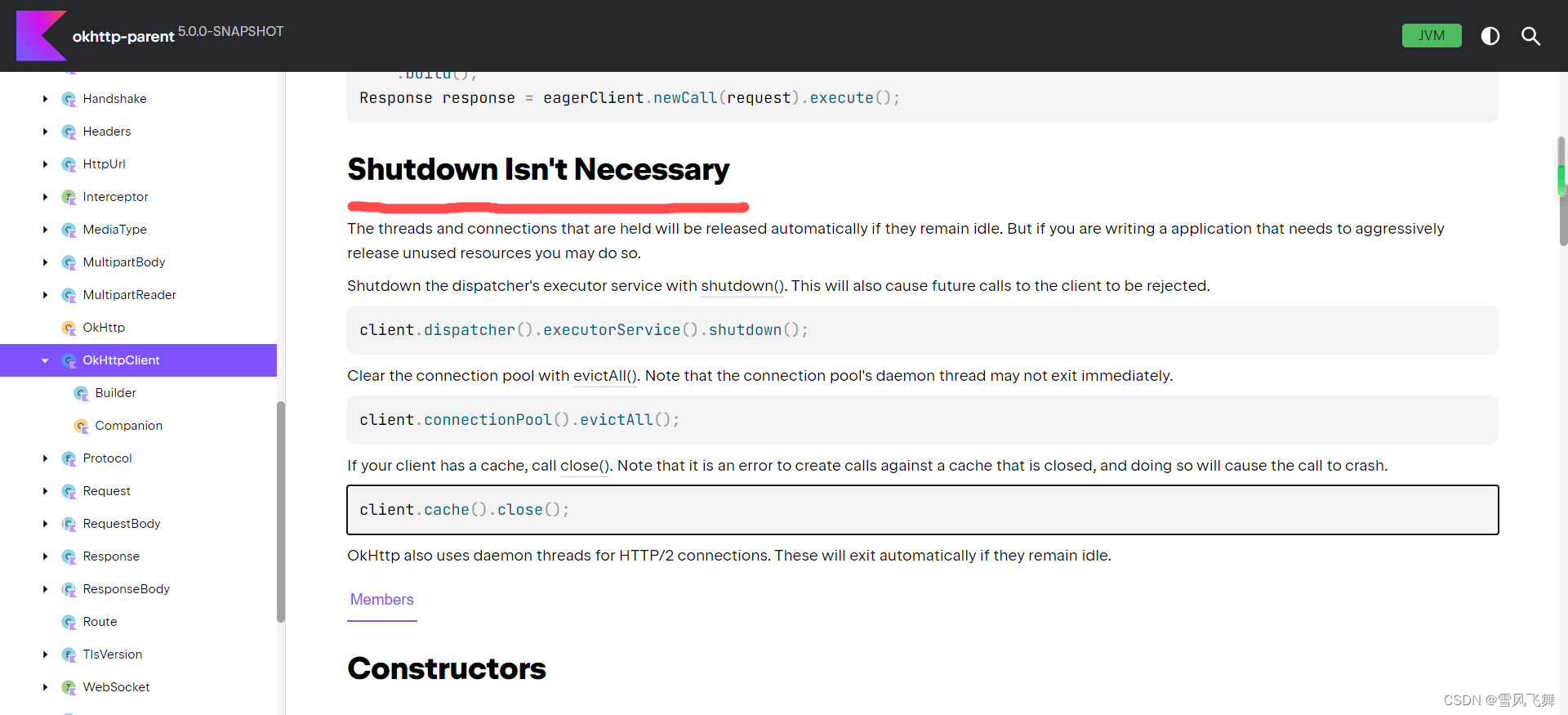The width and height of the screenshot is (1568, 715).
Task: Click the Route class icon
Action: point(69,623)
